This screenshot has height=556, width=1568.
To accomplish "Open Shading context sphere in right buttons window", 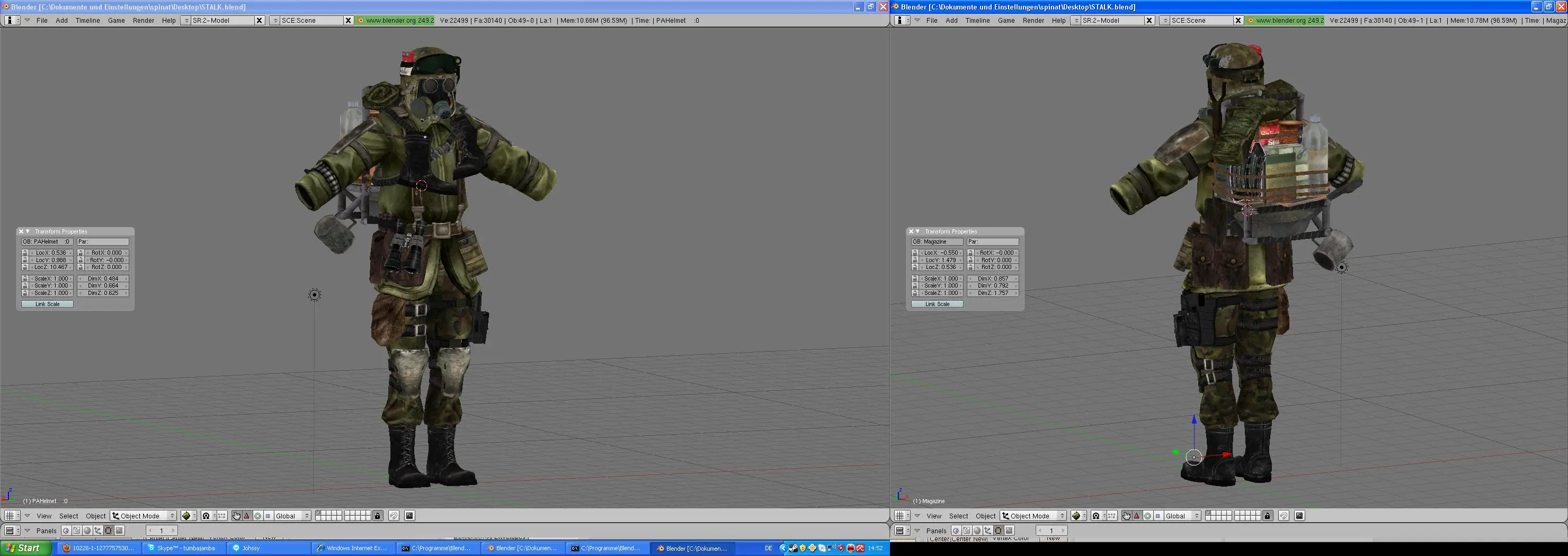I will tap(977, 531).
